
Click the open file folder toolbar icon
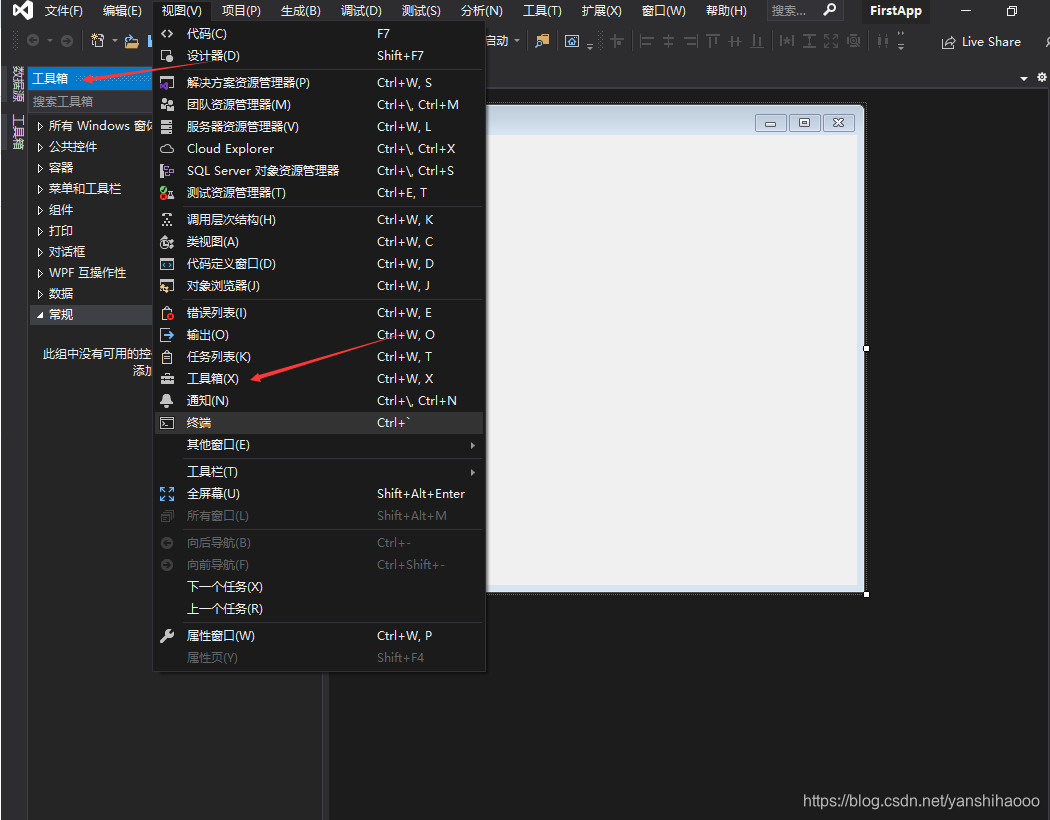point(132,42)
